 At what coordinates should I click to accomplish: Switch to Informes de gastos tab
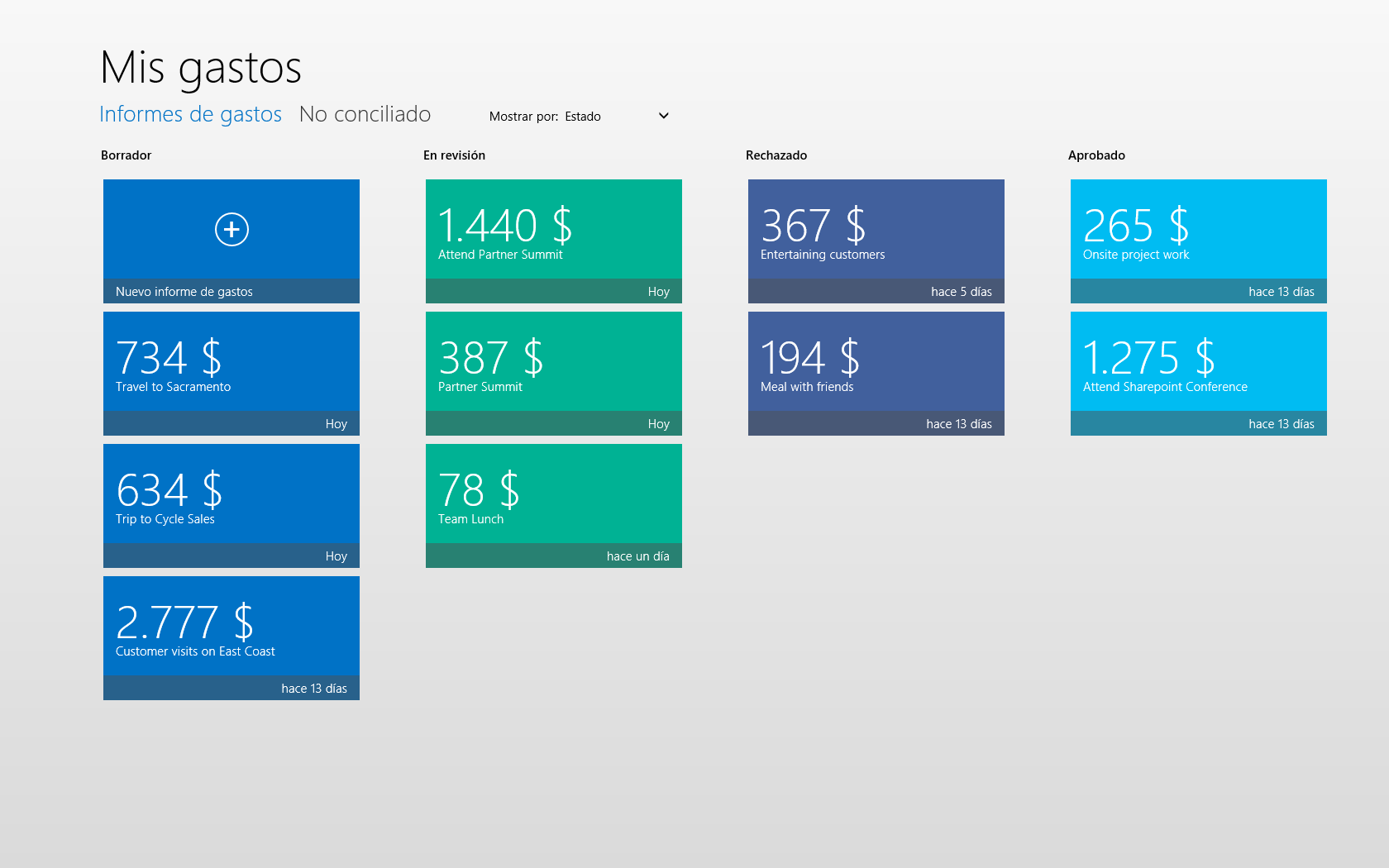point(190,114)
